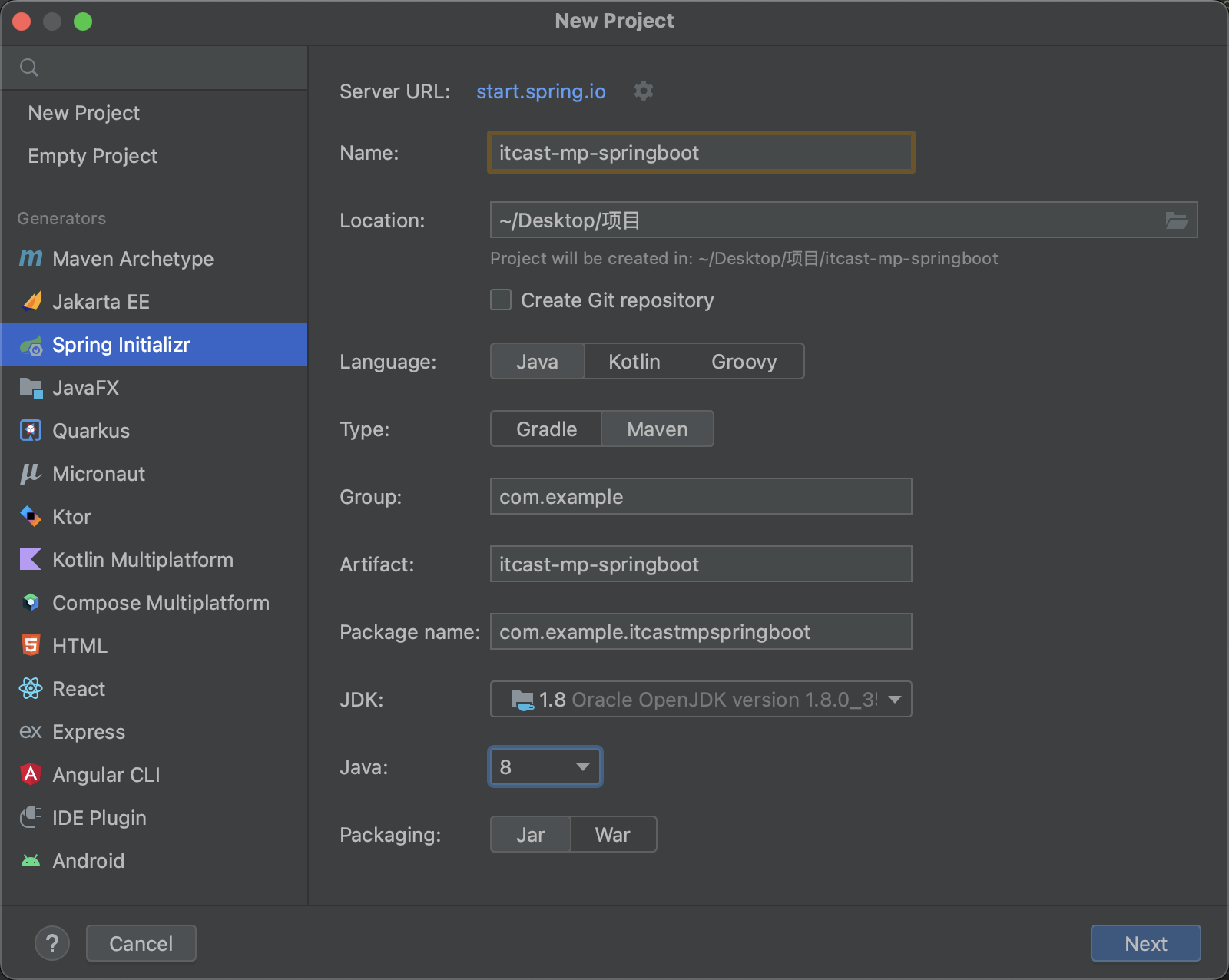The width and height of the screenshot is (1229, 980).
Task: Click the React atom icon
Action: pos(31,689)
